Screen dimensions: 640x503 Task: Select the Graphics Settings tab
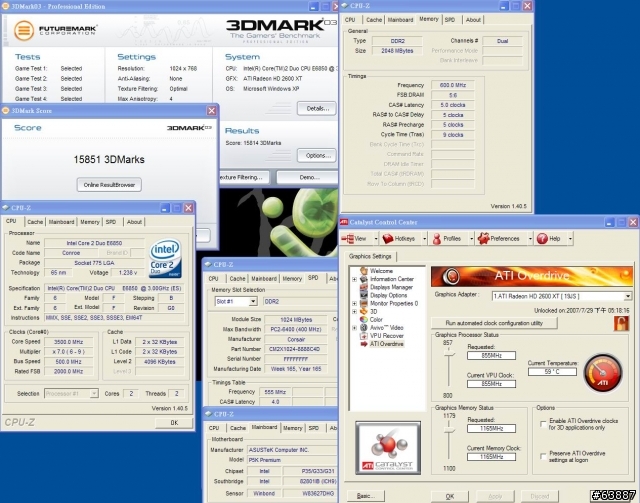[370, 256]
